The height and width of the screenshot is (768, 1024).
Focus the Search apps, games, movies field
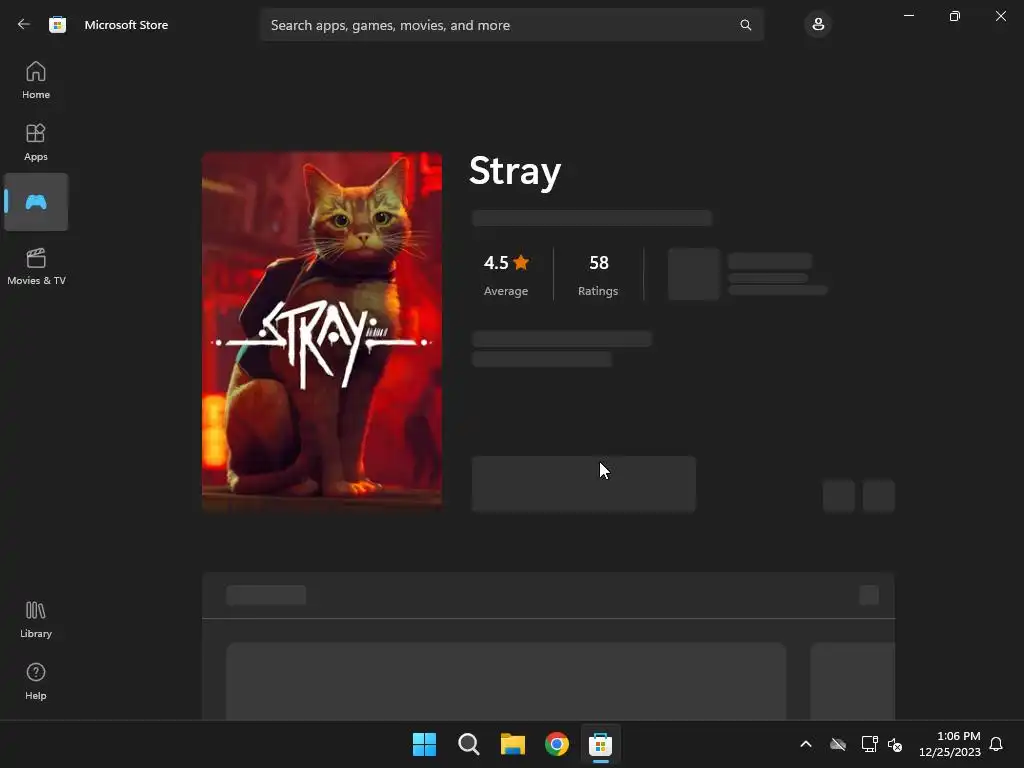(x=511, y=25)
